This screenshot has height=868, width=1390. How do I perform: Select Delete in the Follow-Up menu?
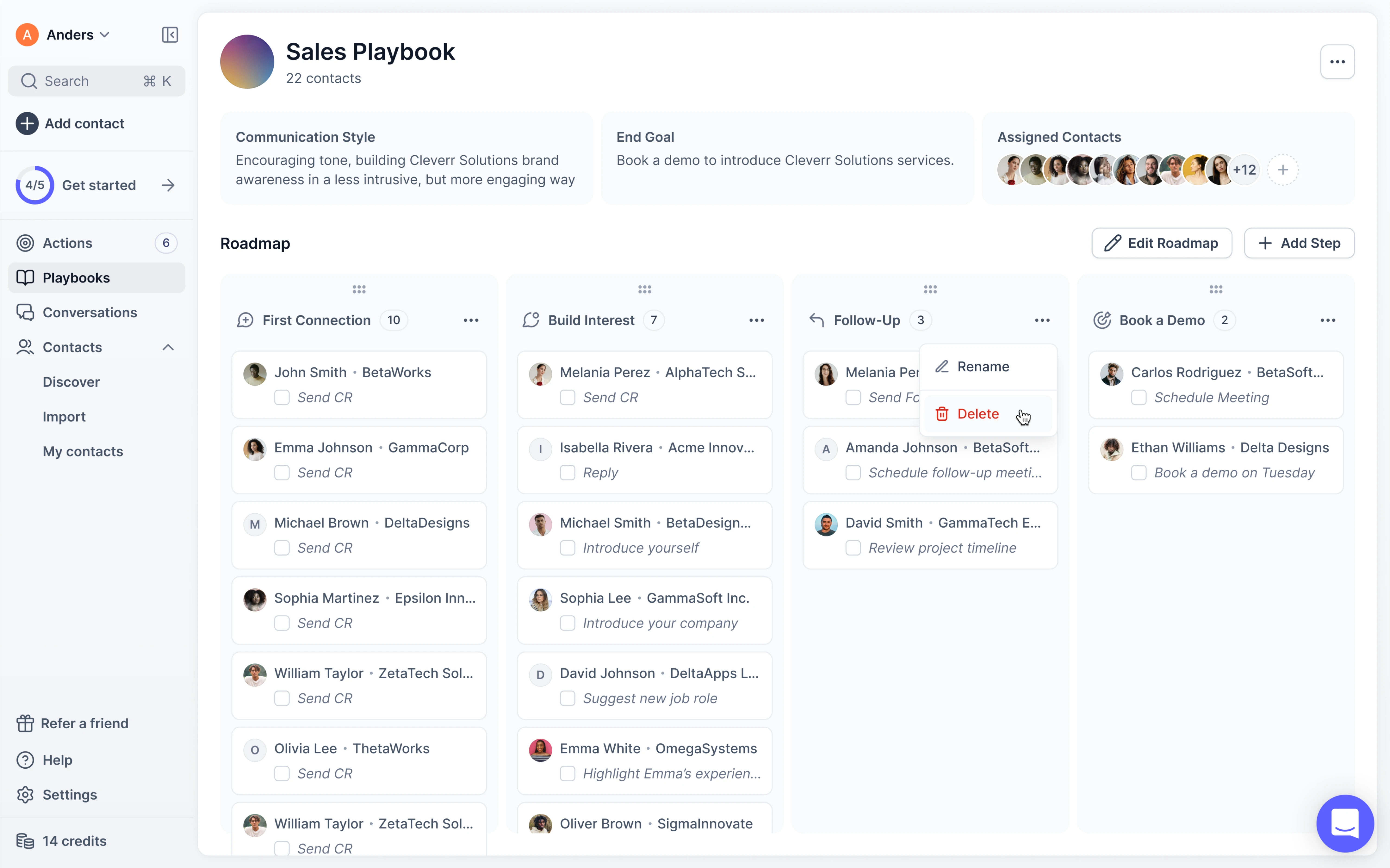[x=978, y=414]
